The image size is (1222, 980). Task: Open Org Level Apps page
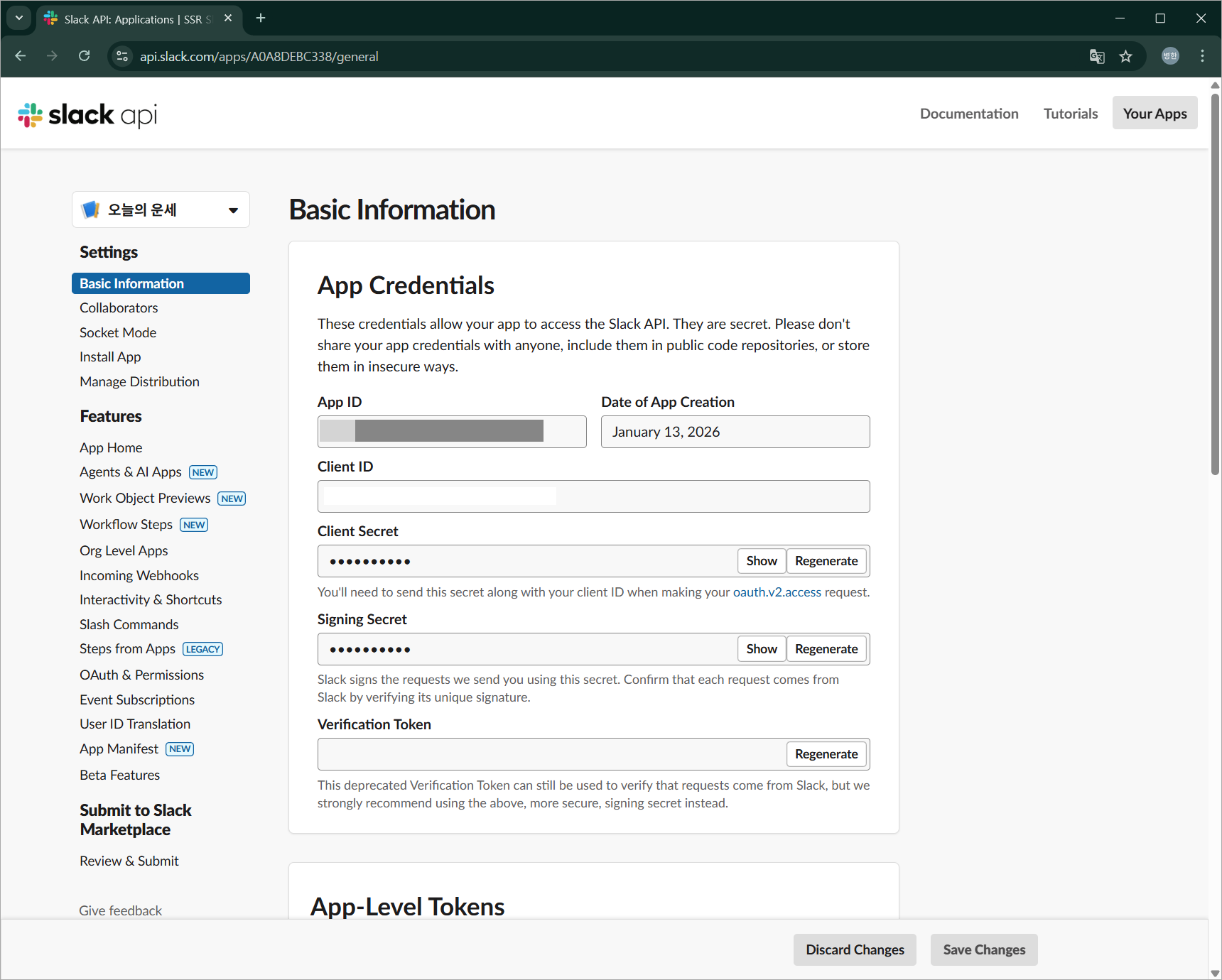pos(124,550)
